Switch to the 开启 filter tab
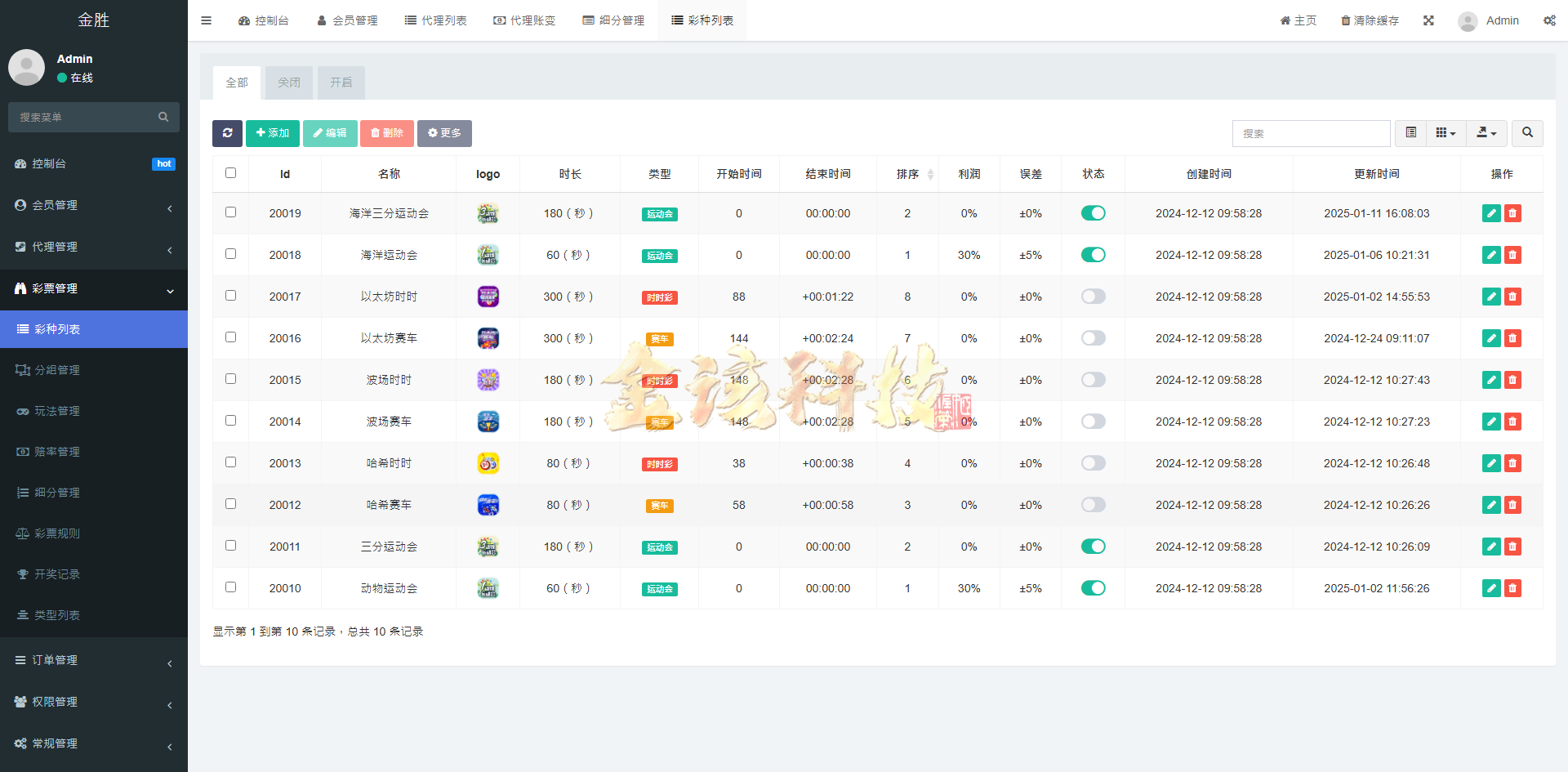This screenshot has width=1568, height=772. coord(341,83)
